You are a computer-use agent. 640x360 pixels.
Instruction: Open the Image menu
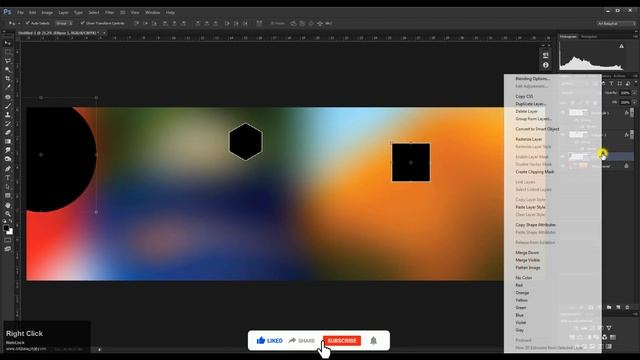[47, 13]
